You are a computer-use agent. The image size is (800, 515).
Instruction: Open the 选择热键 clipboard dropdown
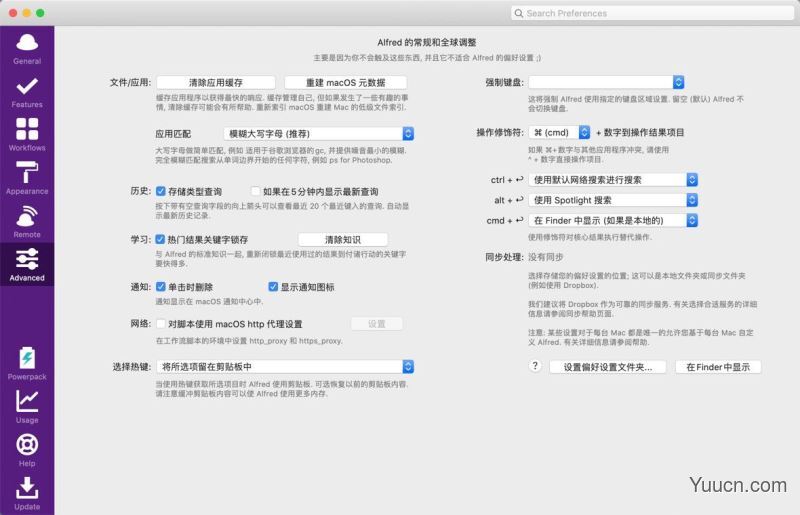(x=285, y=366)
